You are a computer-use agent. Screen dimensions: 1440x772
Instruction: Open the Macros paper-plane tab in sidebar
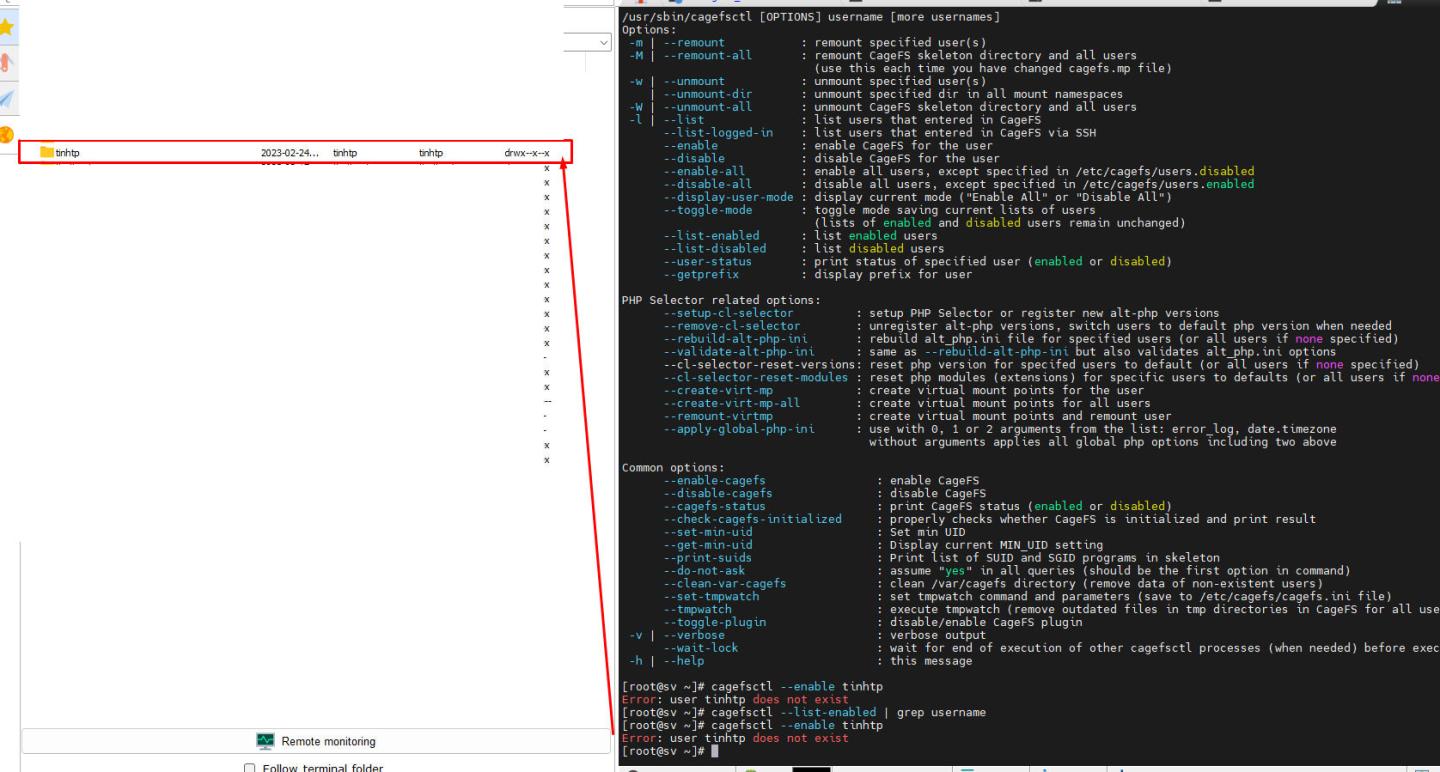pos(10,97)
